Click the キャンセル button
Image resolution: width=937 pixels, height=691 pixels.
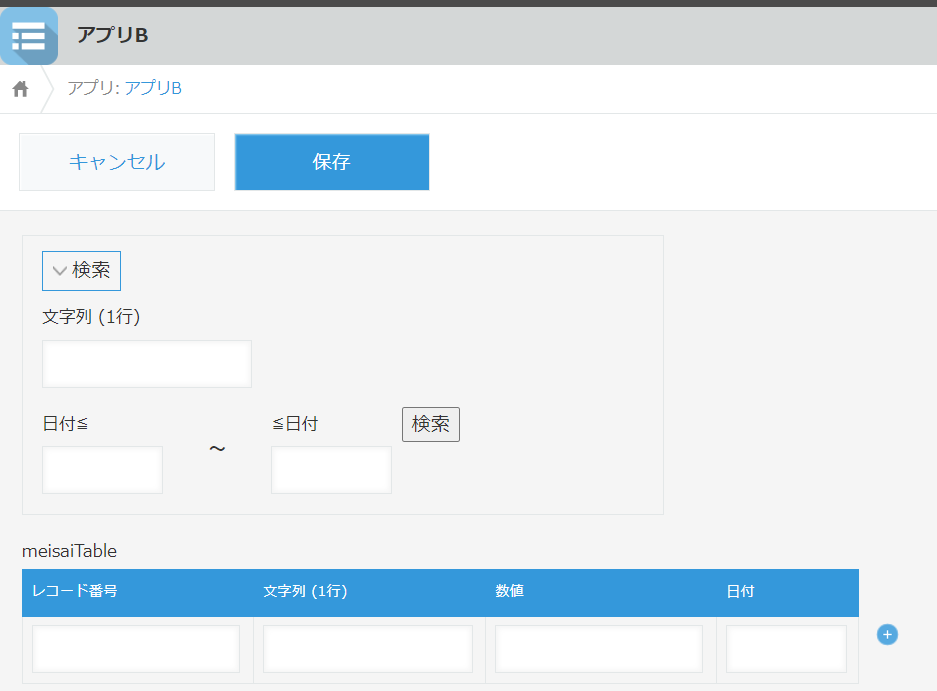pyautogui.click(x=117, y=162)
